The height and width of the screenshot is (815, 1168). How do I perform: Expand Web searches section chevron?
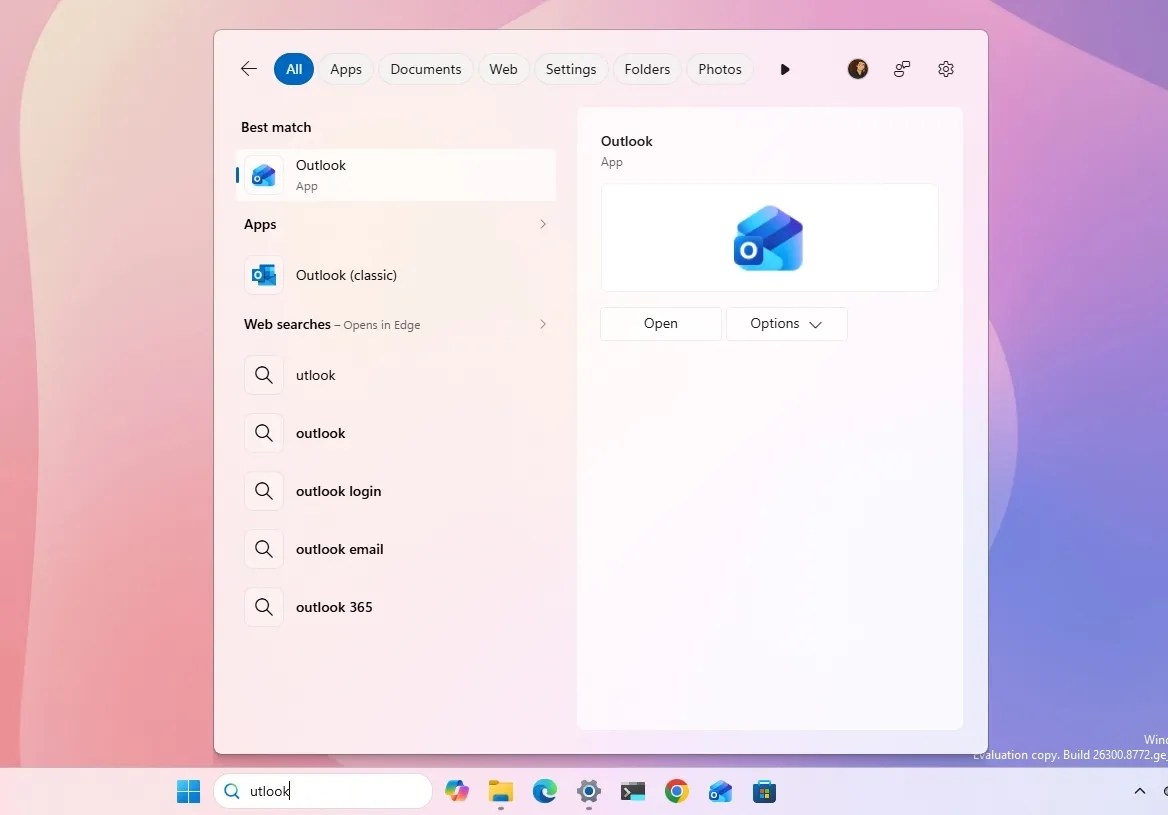542,324
